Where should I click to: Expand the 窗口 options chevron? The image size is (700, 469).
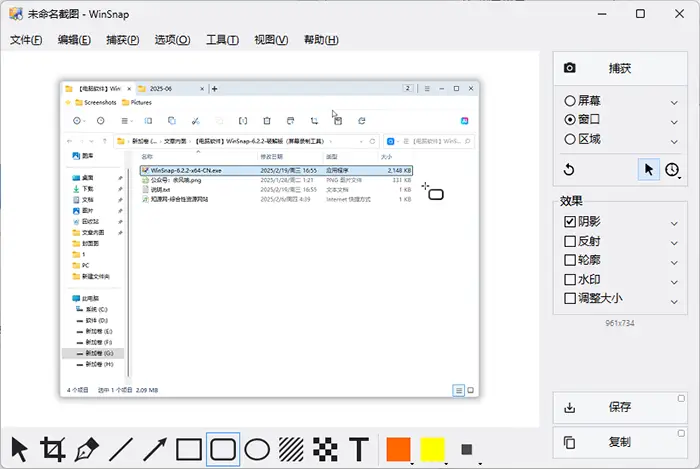[674, 122]
